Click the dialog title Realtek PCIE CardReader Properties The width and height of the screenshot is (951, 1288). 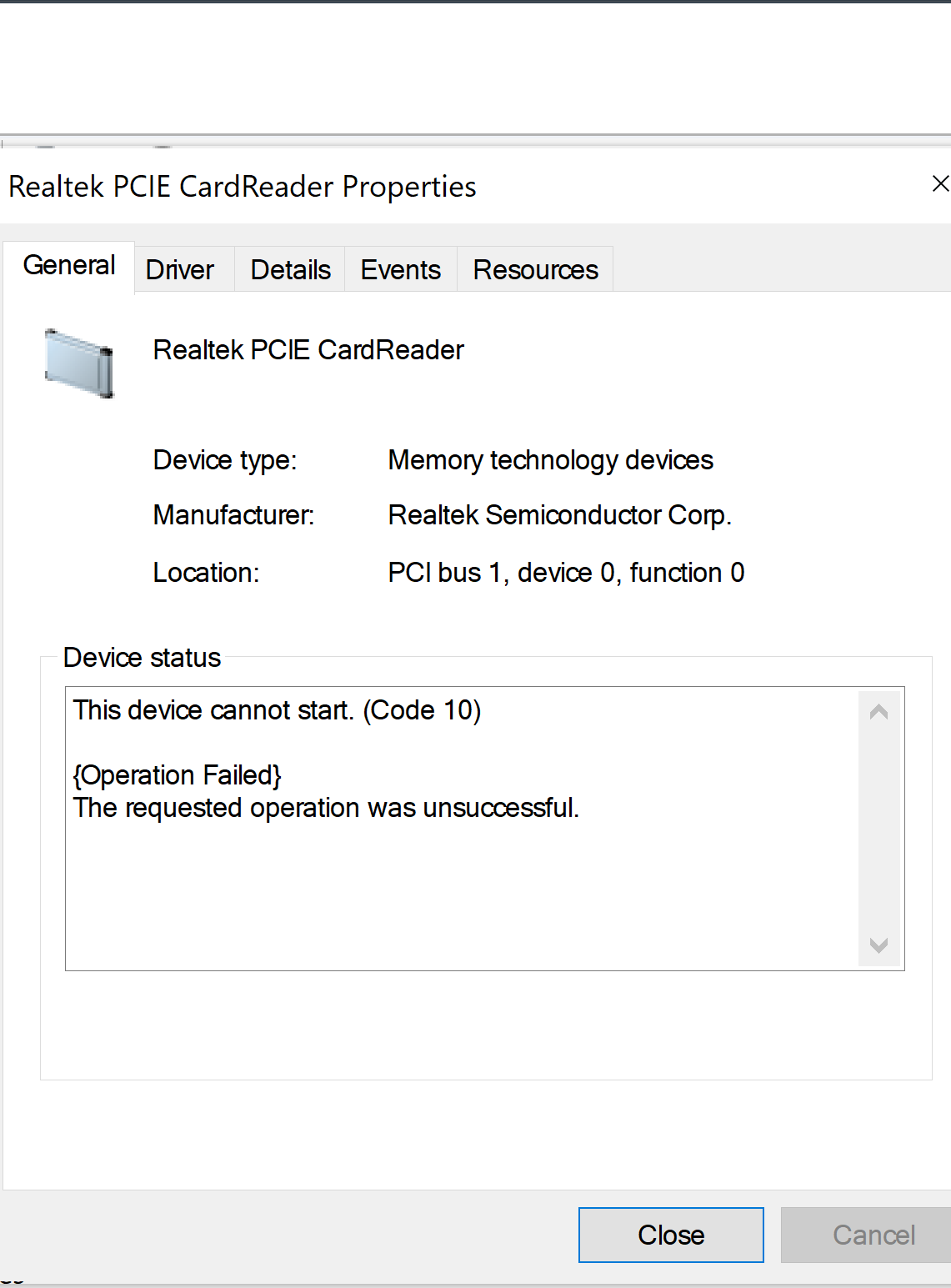tap(241, 186)
